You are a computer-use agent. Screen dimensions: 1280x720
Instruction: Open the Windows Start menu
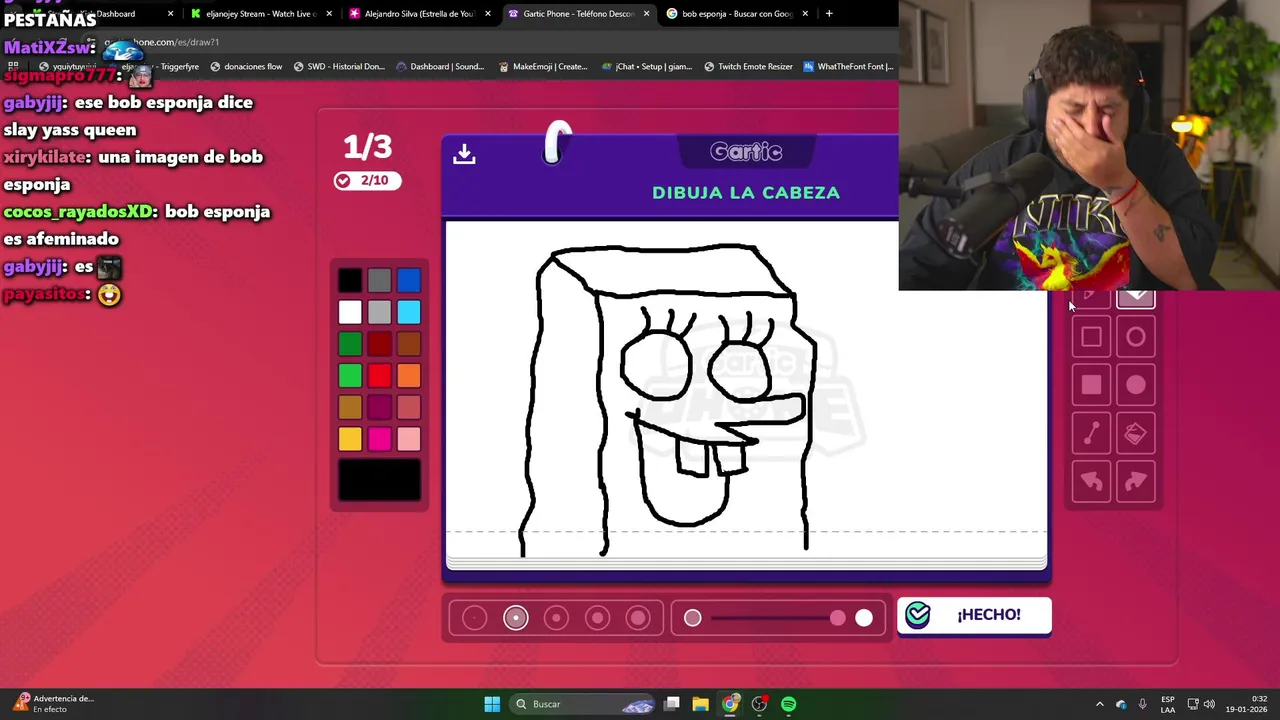tap(492, 704)
